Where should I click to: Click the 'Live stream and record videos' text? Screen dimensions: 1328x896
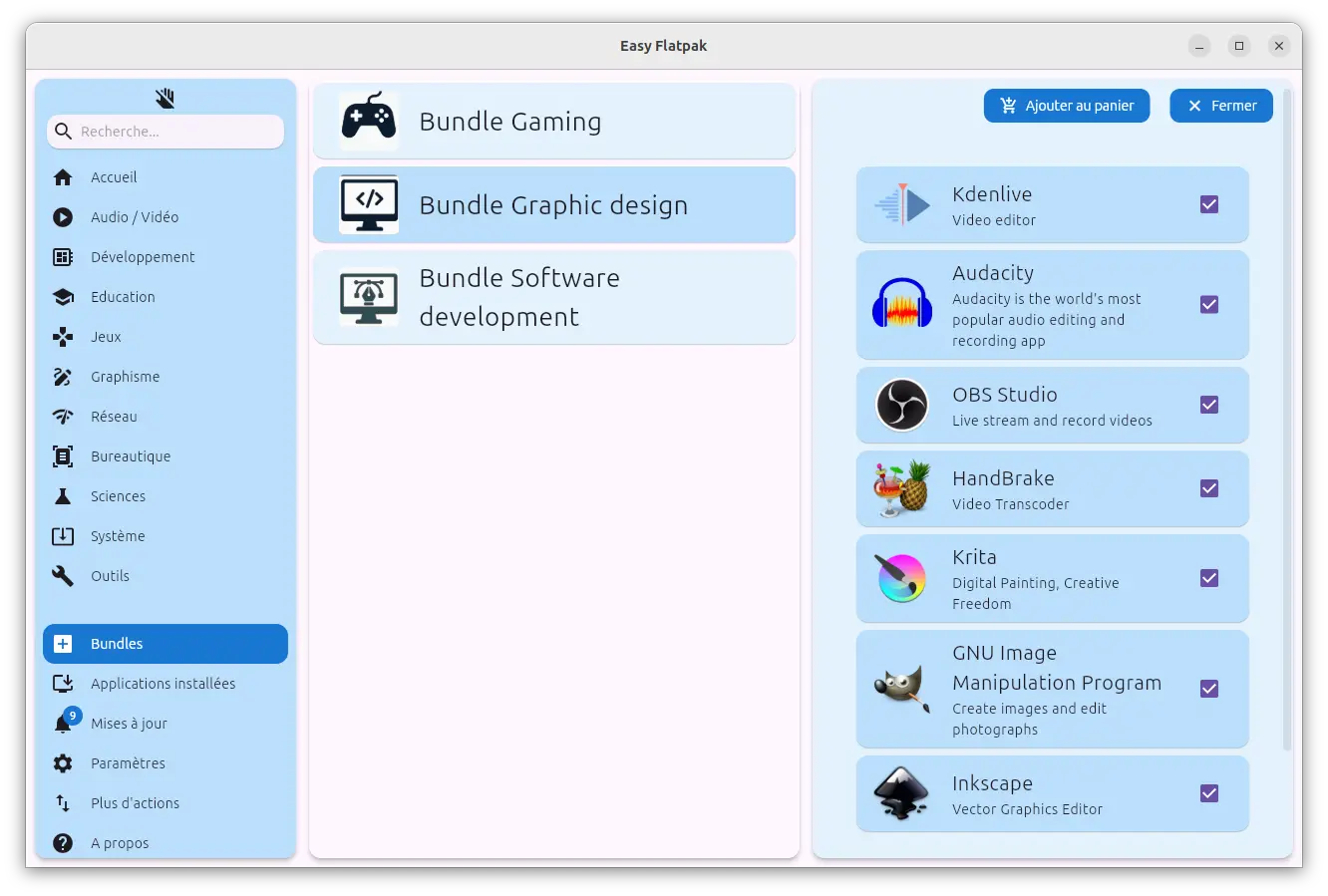point(1052,421)
